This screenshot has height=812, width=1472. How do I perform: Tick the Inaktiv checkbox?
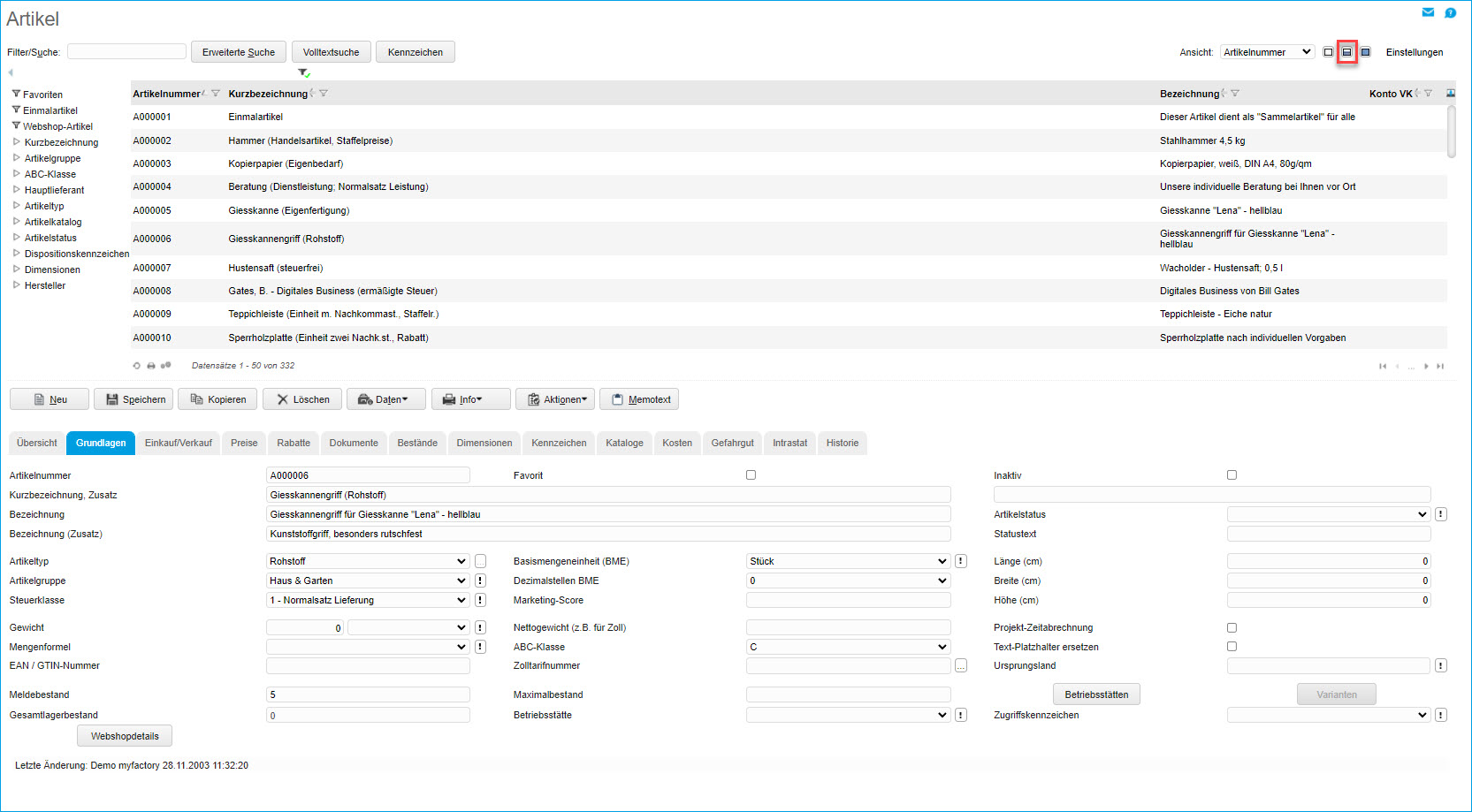1232,475
